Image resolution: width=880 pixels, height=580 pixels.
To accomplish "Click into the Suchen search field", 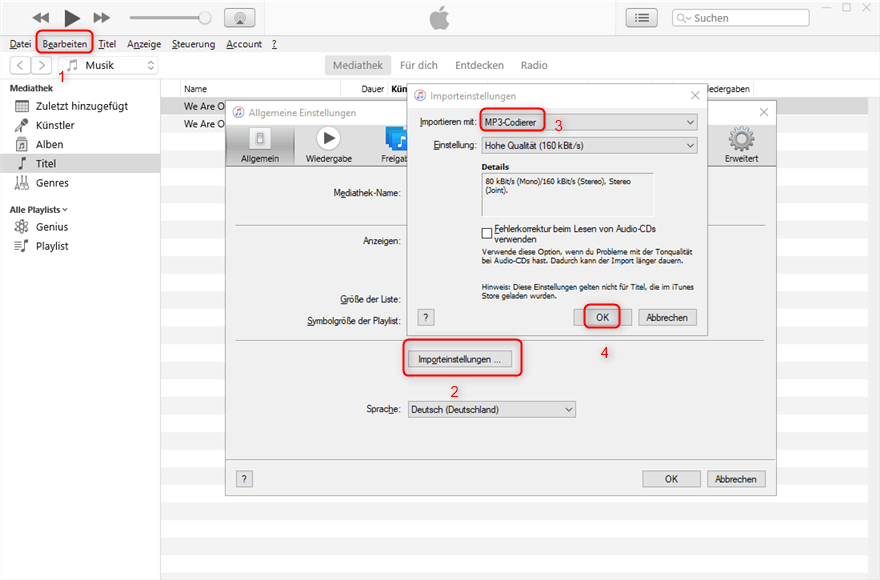I will [x=741, y=18].
